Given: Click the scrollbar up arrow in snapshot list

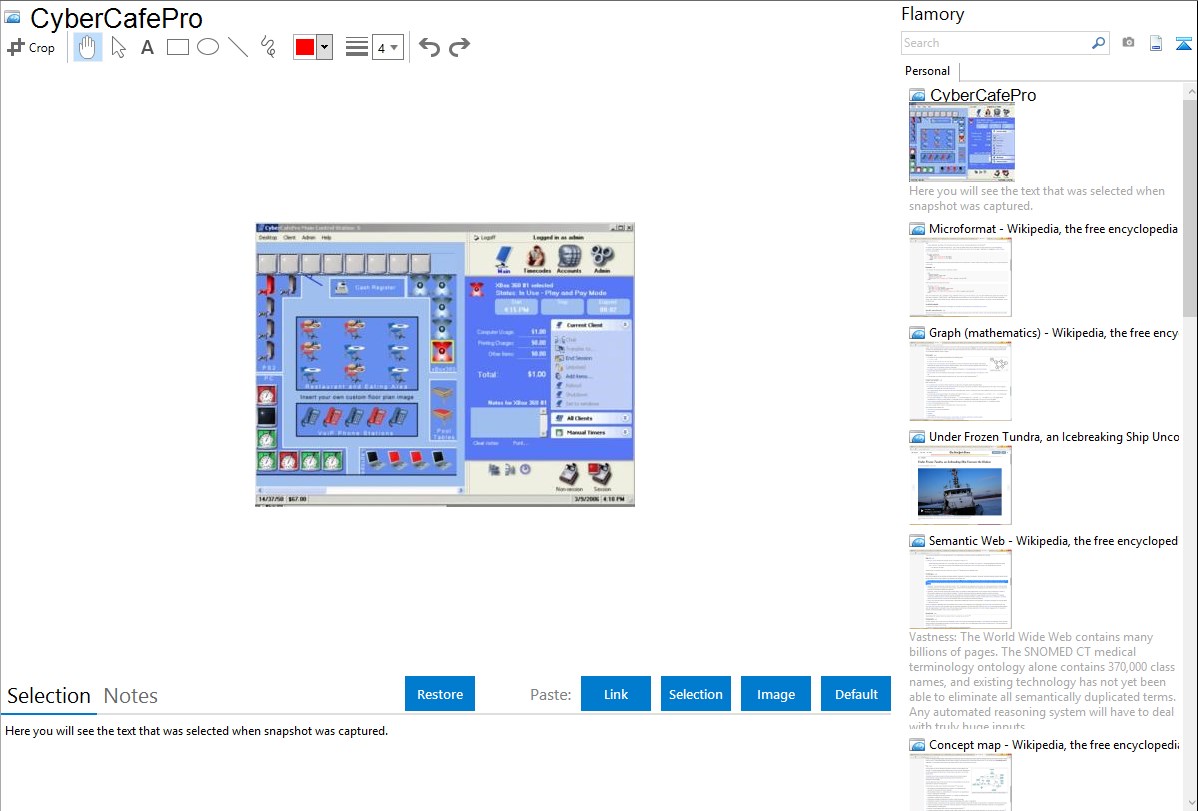Looking at the screenshot, I should (1190, 91).
